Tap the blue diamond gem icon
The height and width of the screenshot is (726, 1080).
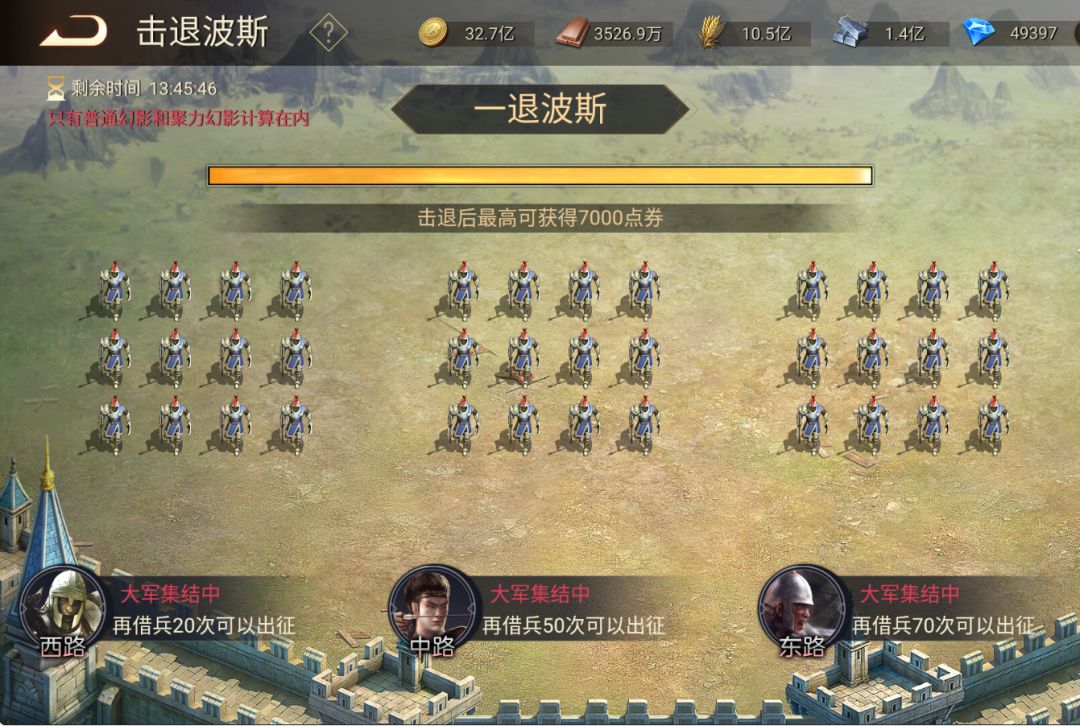coord(978,32)
